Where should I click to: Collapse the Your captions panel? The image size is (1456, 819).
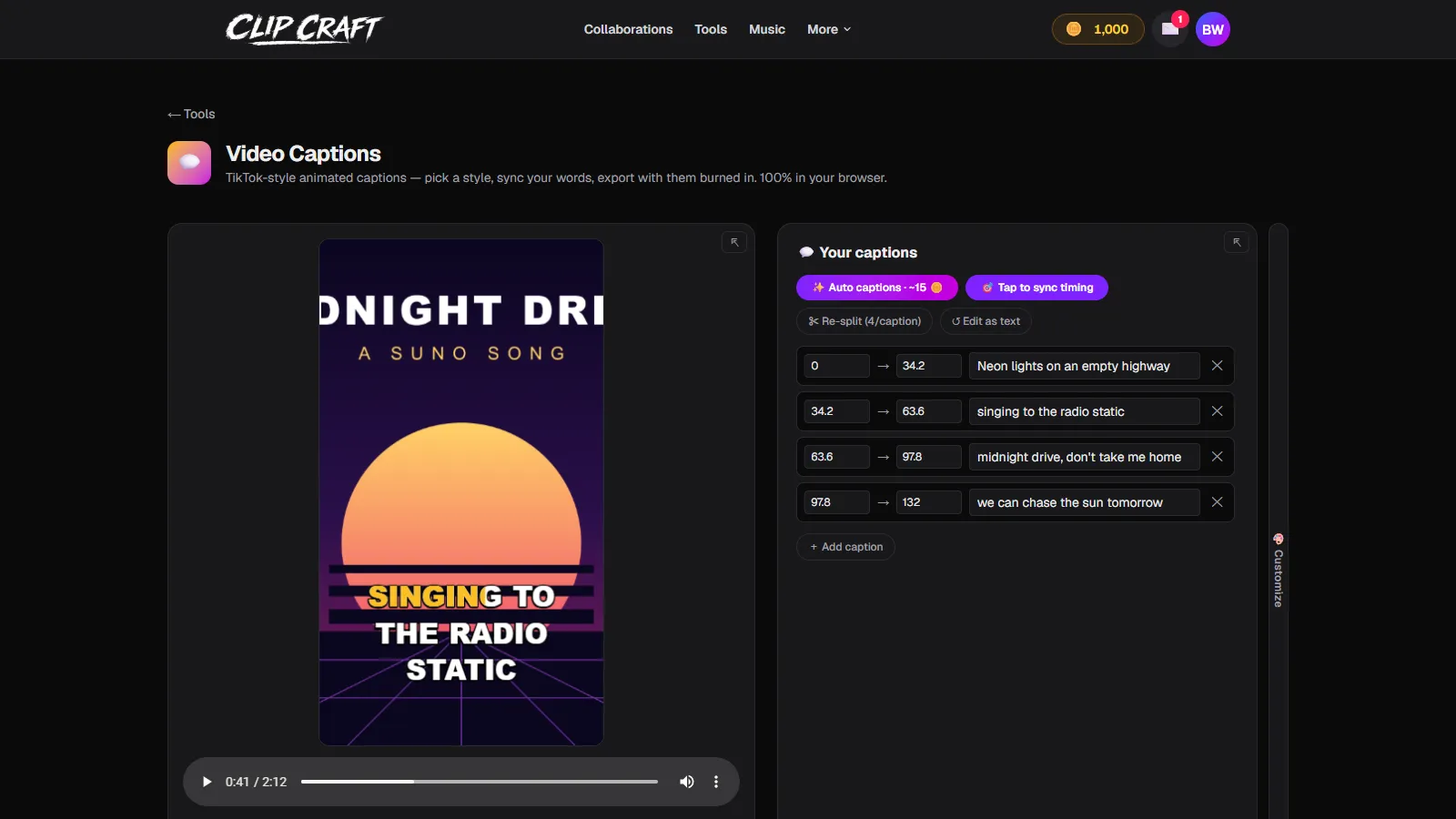(x=1237, y=242)
